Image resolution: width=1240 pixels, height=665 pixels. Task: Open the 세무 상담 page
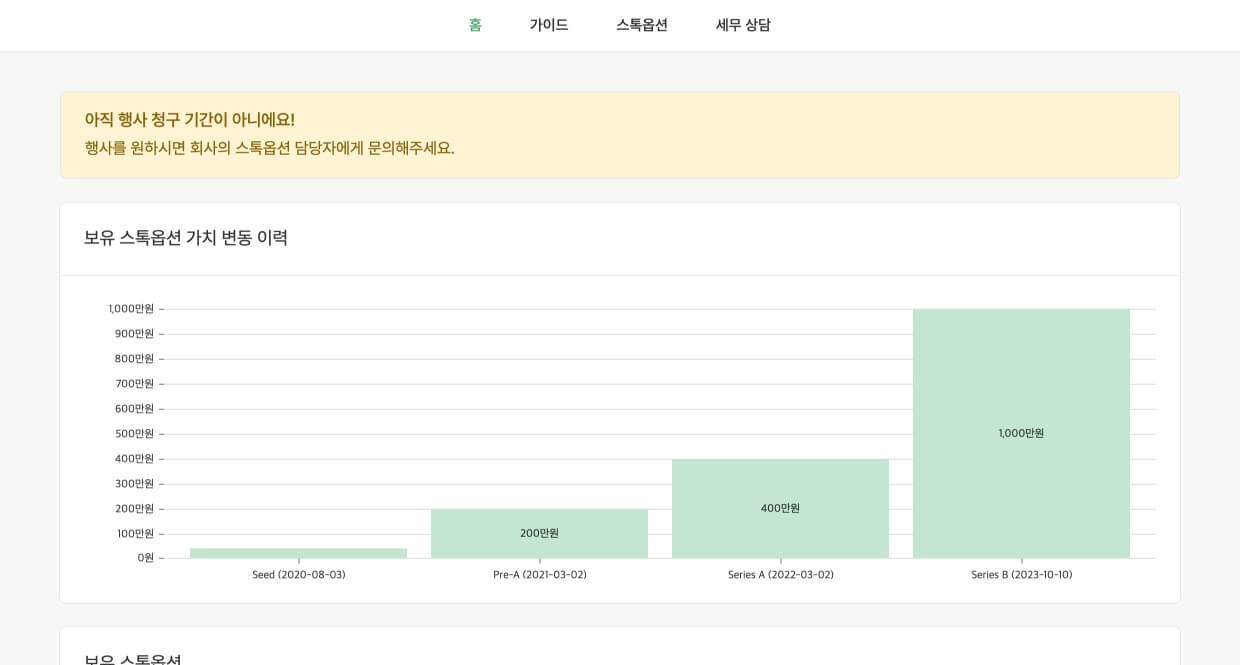(x=743, y=25)
